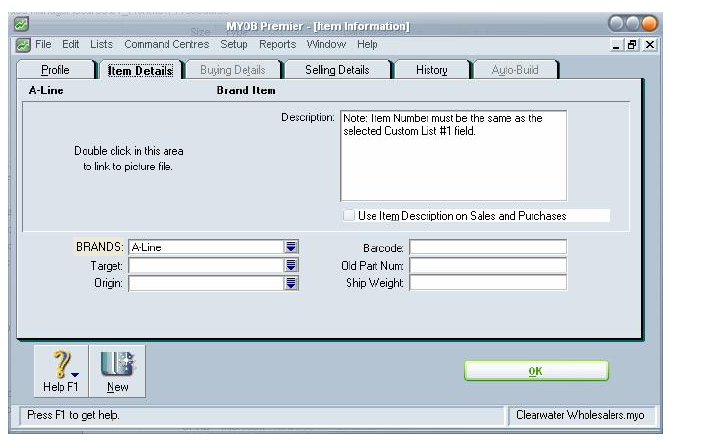Restore the inner Item Information window
722x440 pixels.
coord(632,45)
